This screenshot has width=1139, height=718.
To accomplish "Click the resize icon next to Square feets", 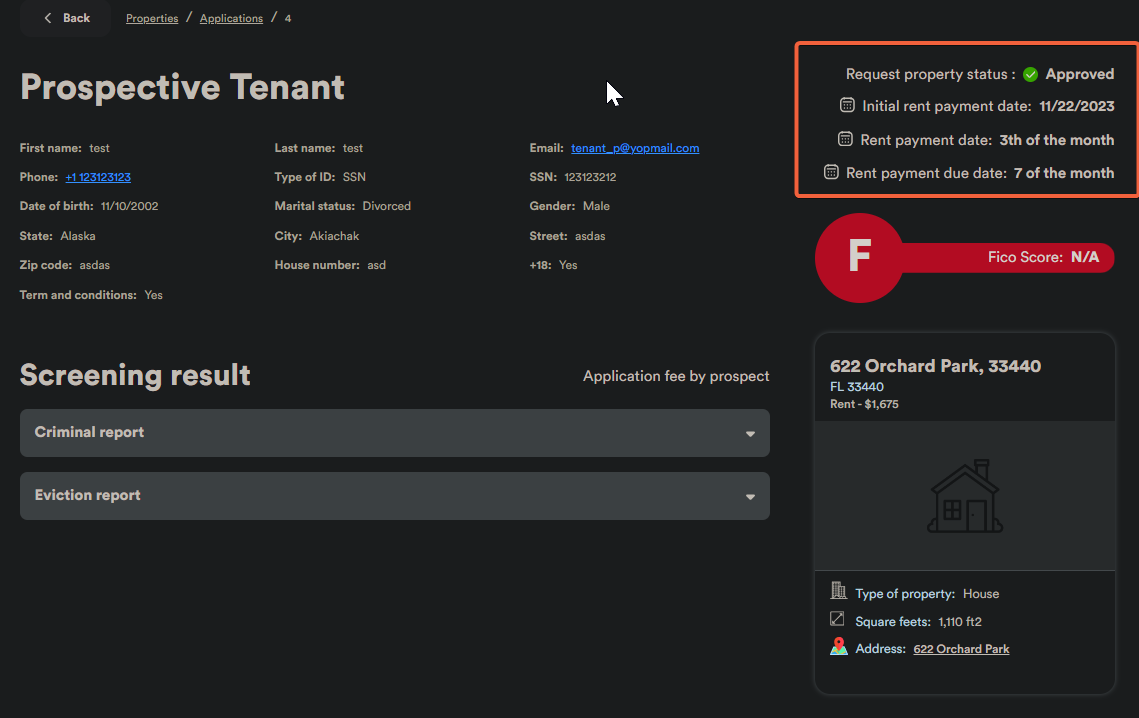I will (x=838, y=620).
